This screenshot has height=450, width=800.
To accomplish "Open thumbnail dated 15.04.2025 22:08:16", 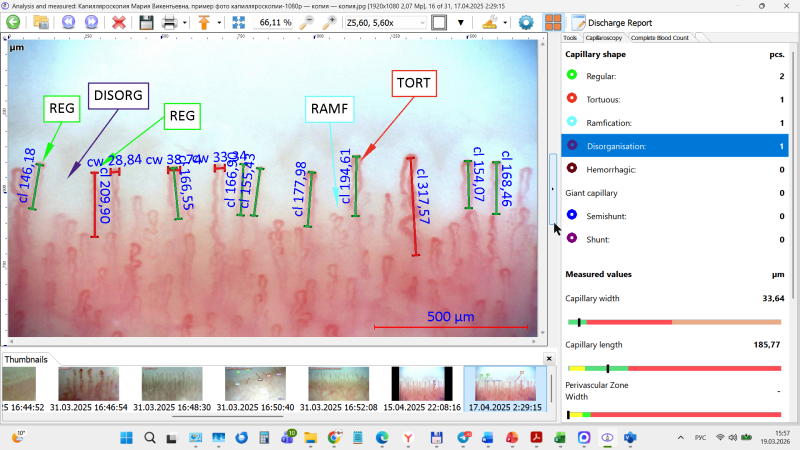I will 422,389.
